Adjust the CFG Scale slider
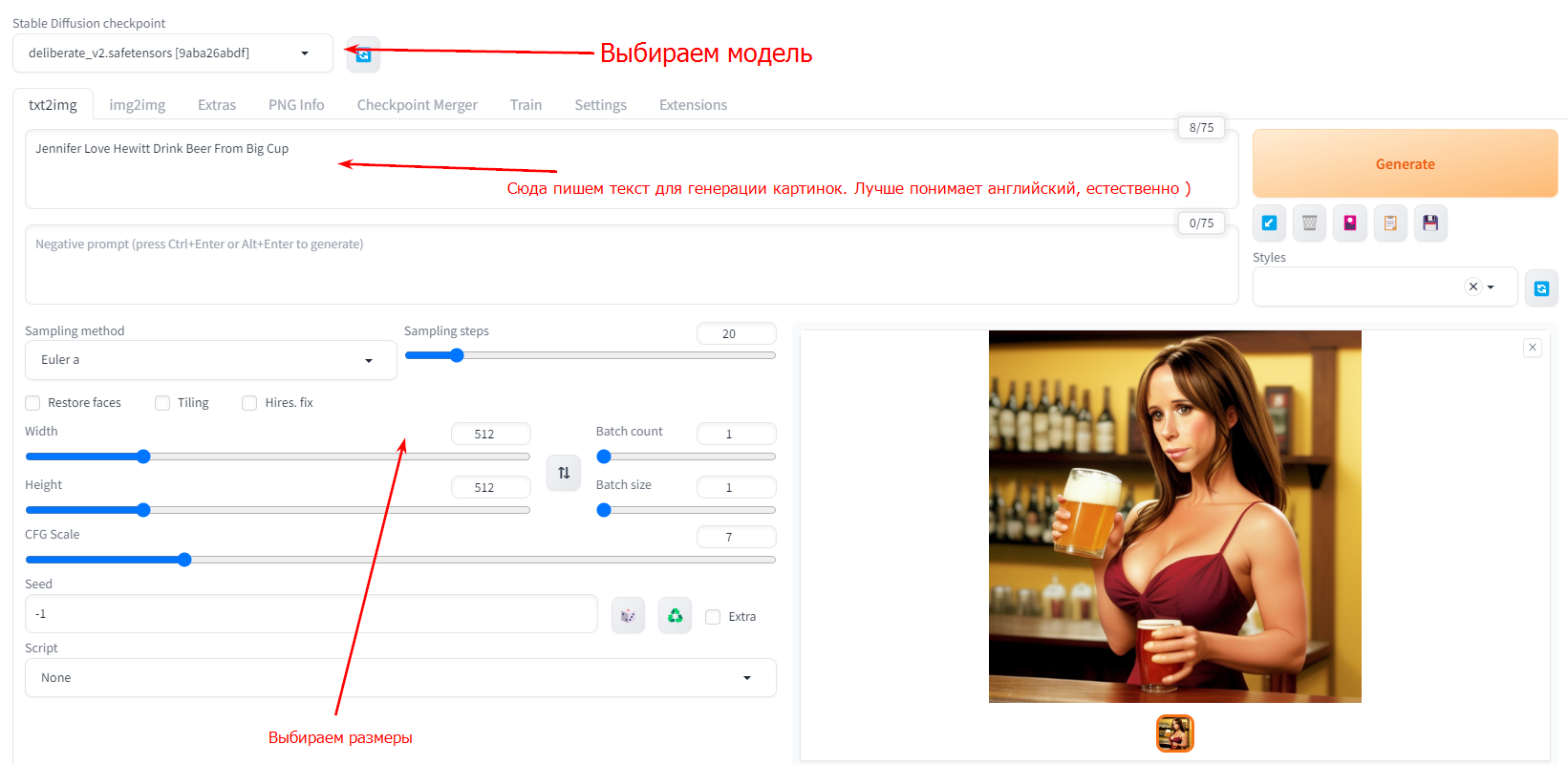 coord(400,560)
